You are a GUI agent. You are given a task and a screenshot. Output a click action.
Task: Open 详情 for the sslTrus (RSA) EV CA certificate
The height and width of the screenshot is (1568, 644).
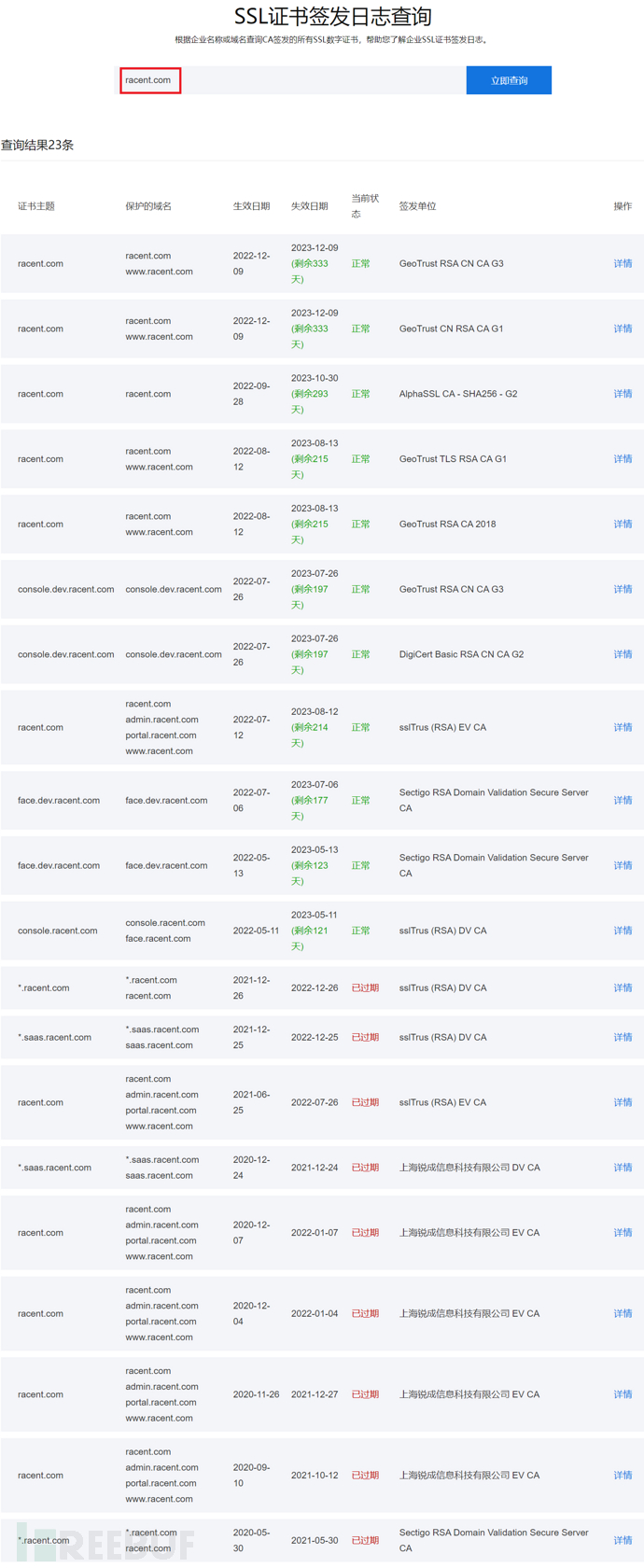click(x=623, y=726)
